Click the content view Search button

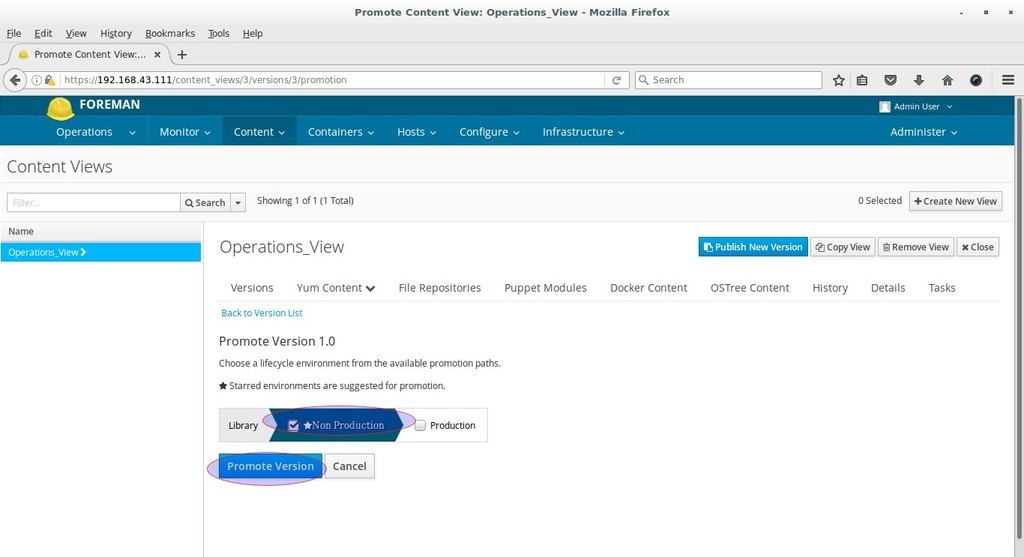point(205,202)
